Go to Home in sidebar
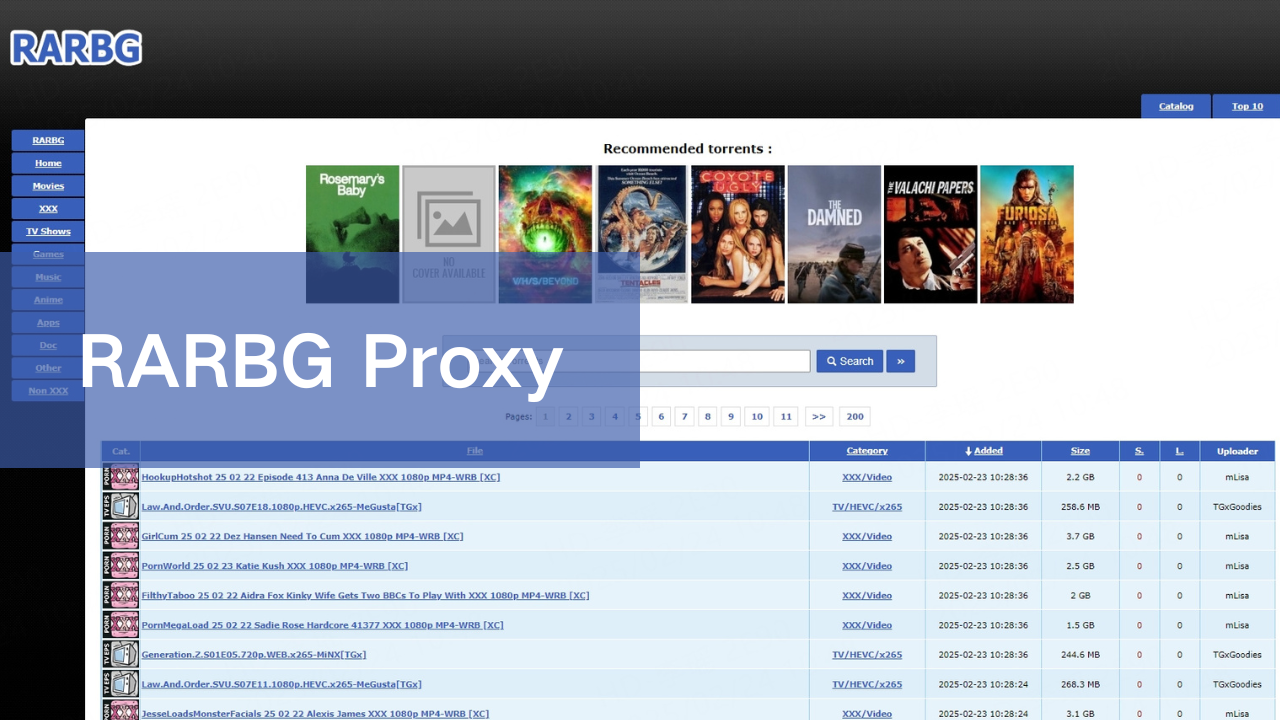 point(48,163)
